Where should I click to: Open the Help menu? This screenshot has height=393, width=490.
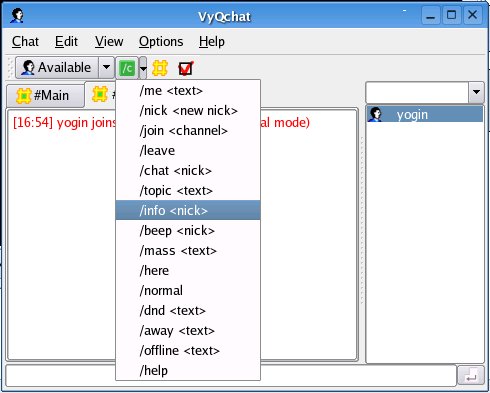click(x=212, y=42)
